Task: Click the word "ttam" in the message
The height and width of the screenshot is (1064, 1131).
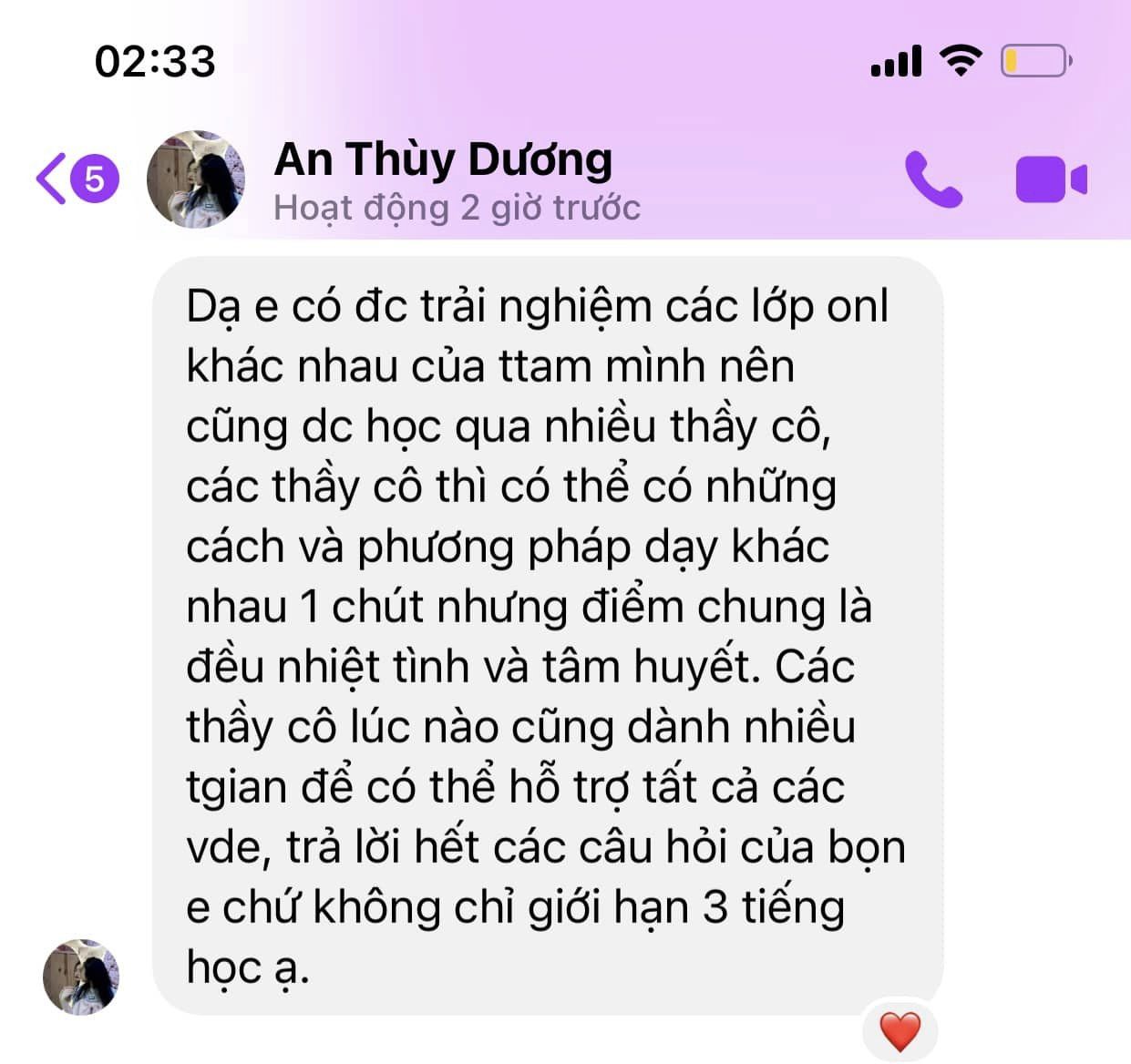Action: point(545,366)
